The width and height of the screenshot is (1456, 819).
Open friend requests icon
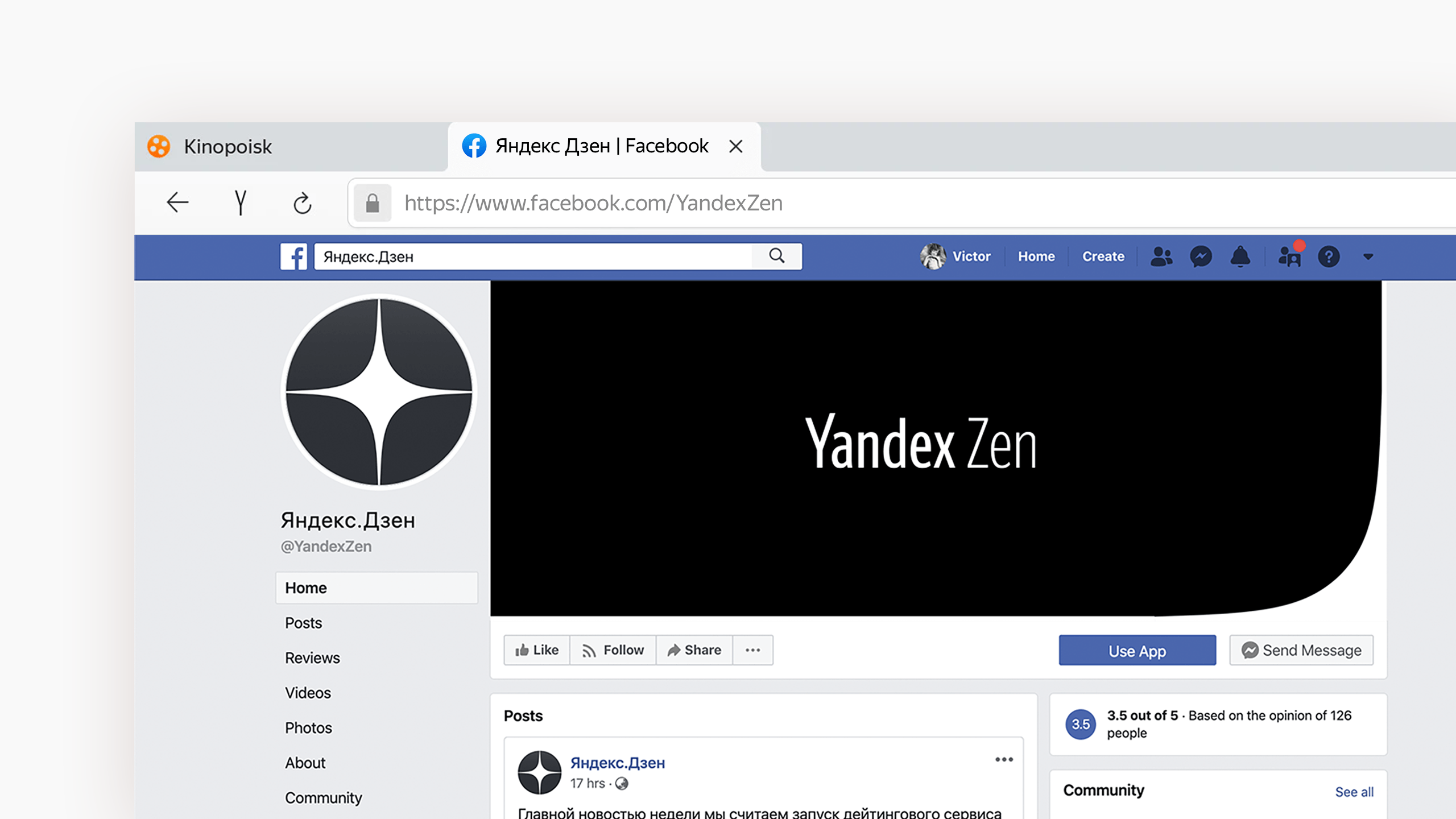coord(1161,257)
